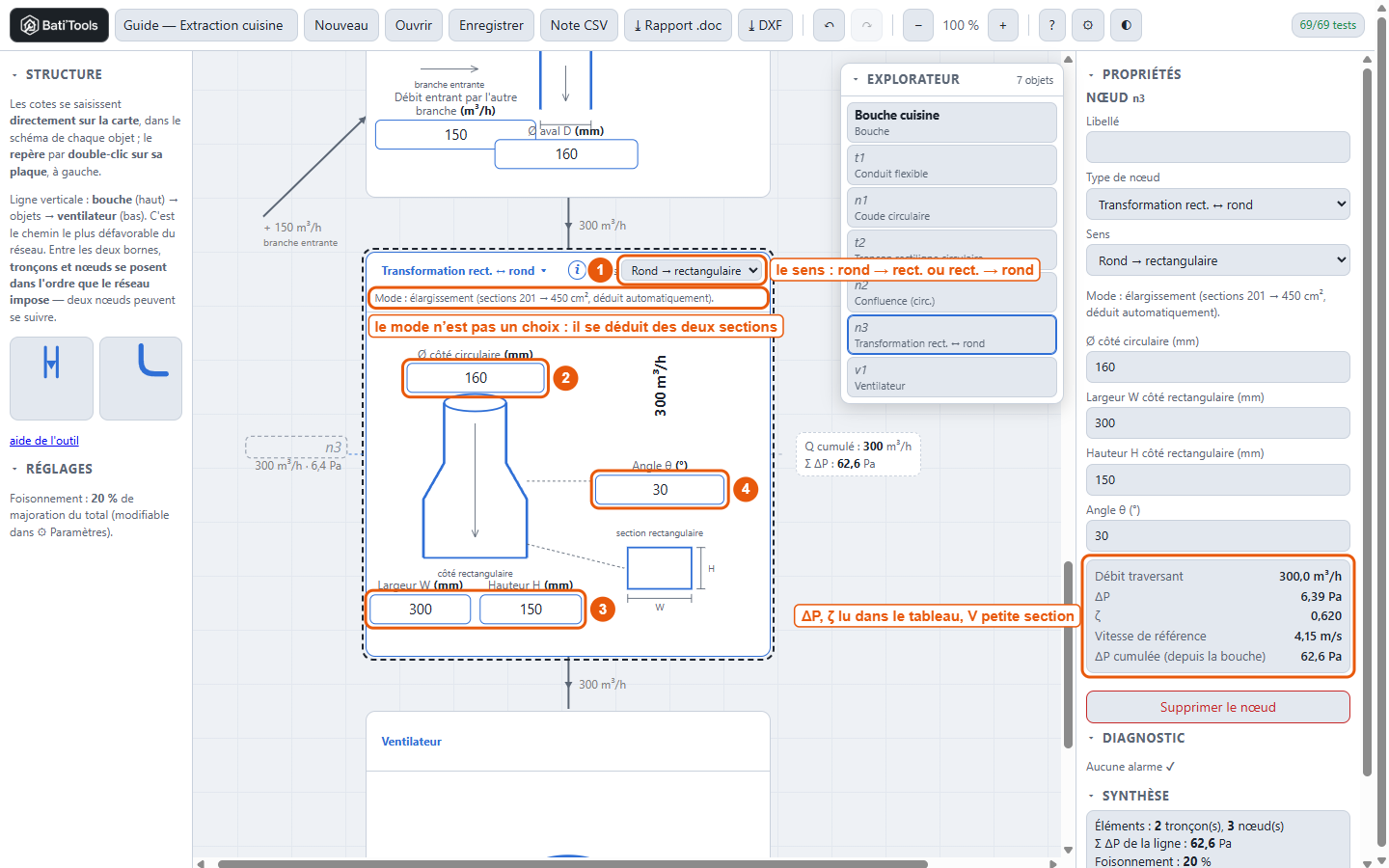Select the elbow node tool tile
Viewport: 1389px width, 868px height.
click(141, 378)
